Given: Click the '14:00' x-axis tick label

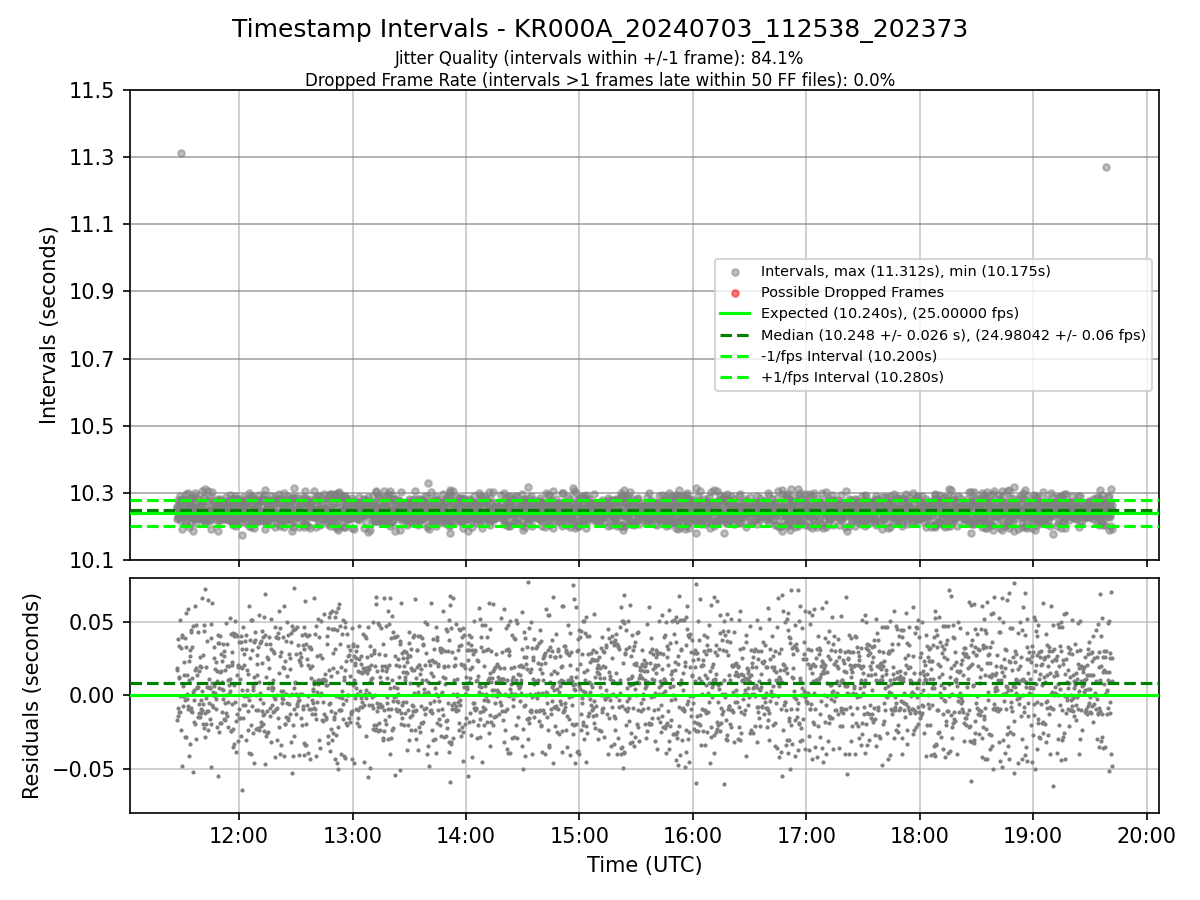Looking at the screenshot, I should click(465, 836).
